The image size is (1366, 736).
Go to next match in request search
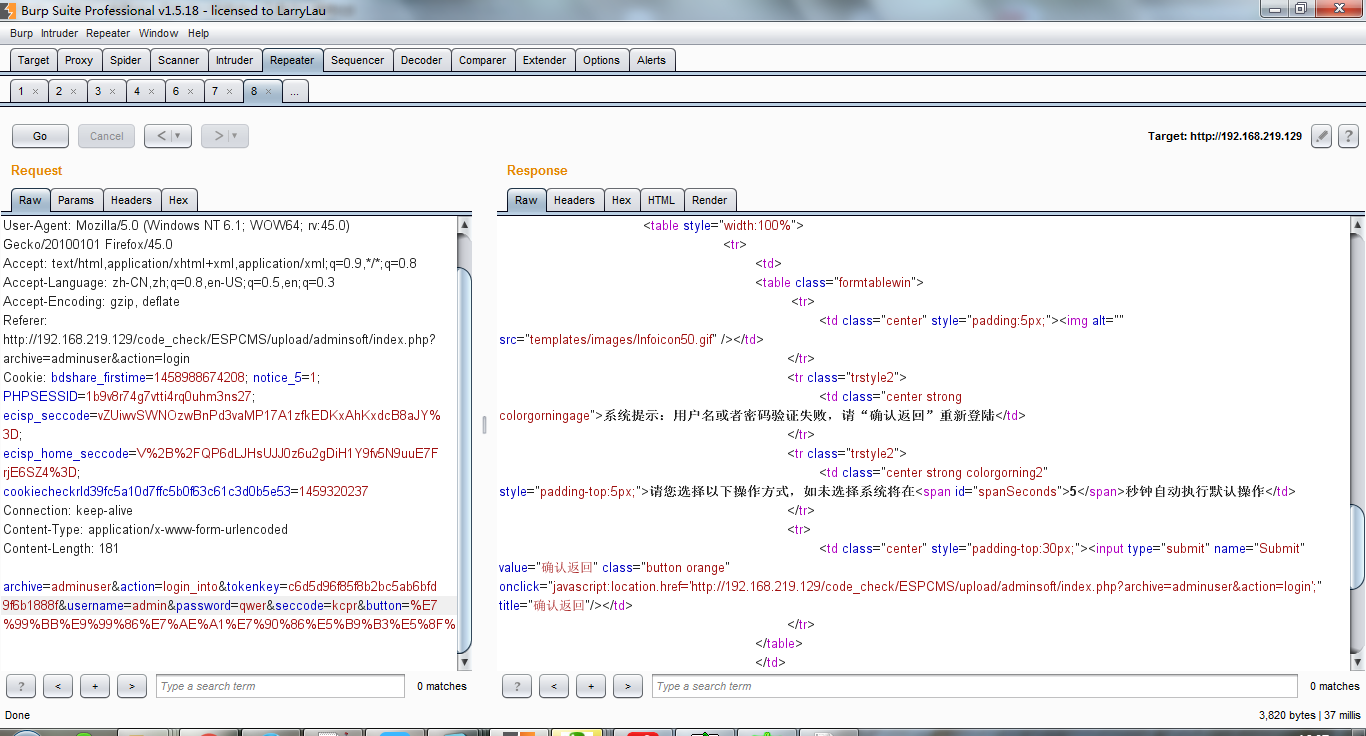pos(132,686)
